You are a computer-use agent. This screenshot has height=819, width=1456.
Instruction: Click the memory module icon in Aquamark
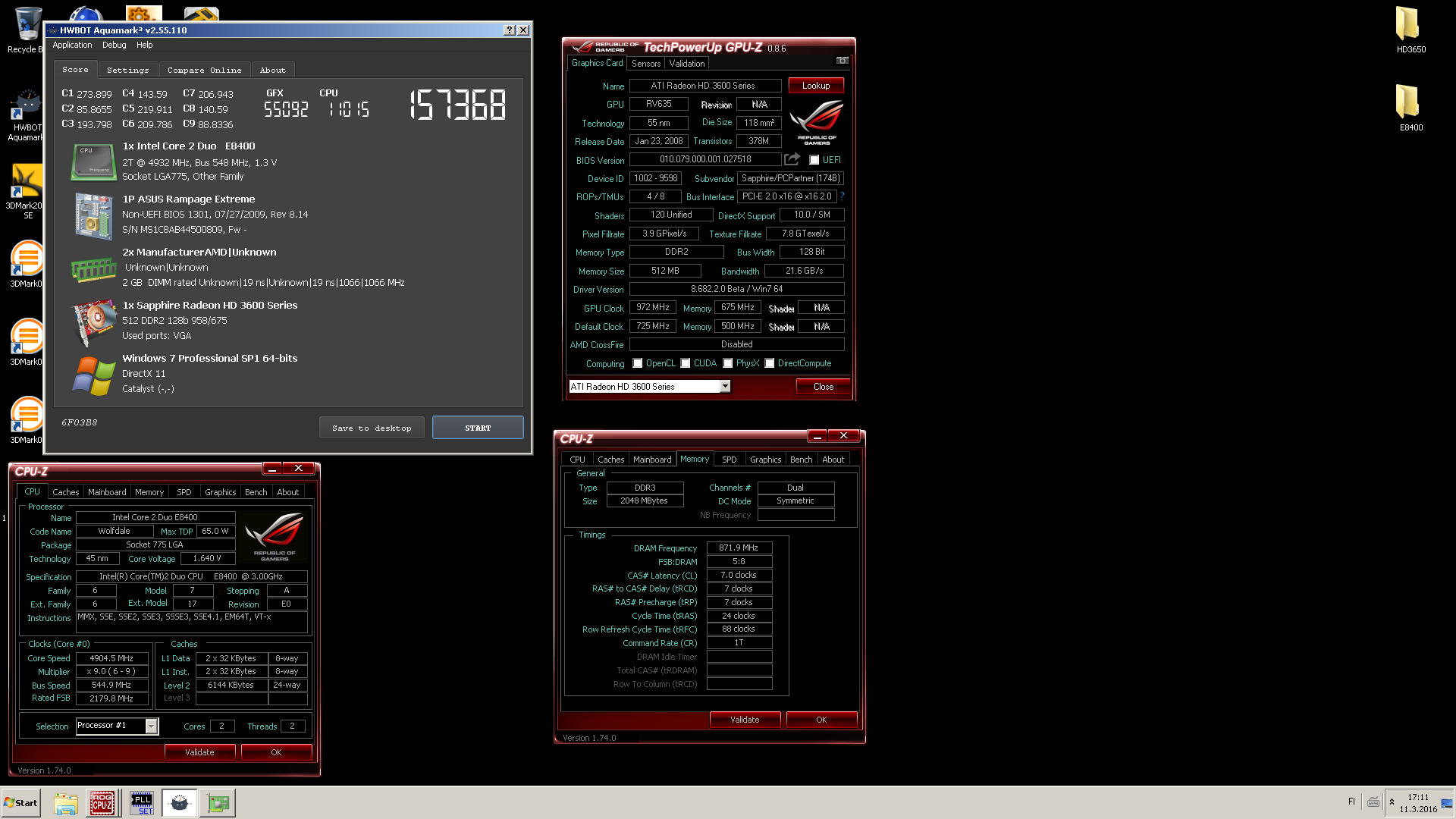click(x=93, y=269)
